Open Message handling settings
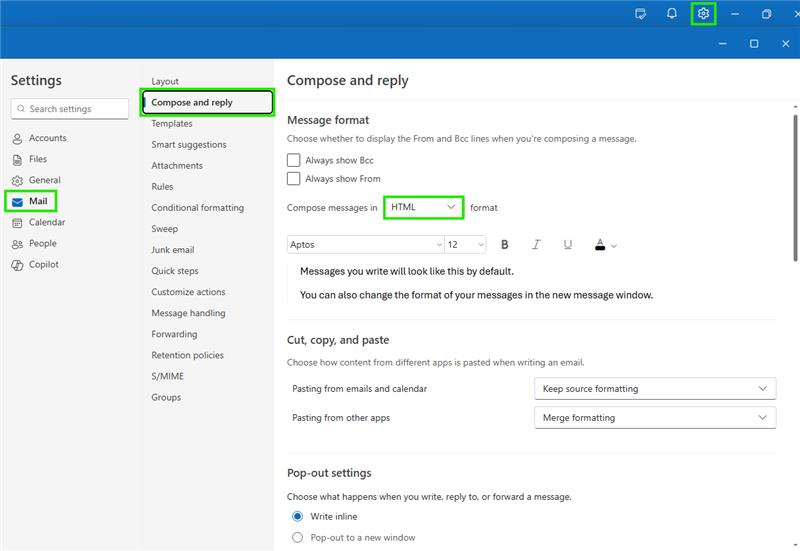The width and height of the screenshot is (800, 551). (x=188, y=313)
